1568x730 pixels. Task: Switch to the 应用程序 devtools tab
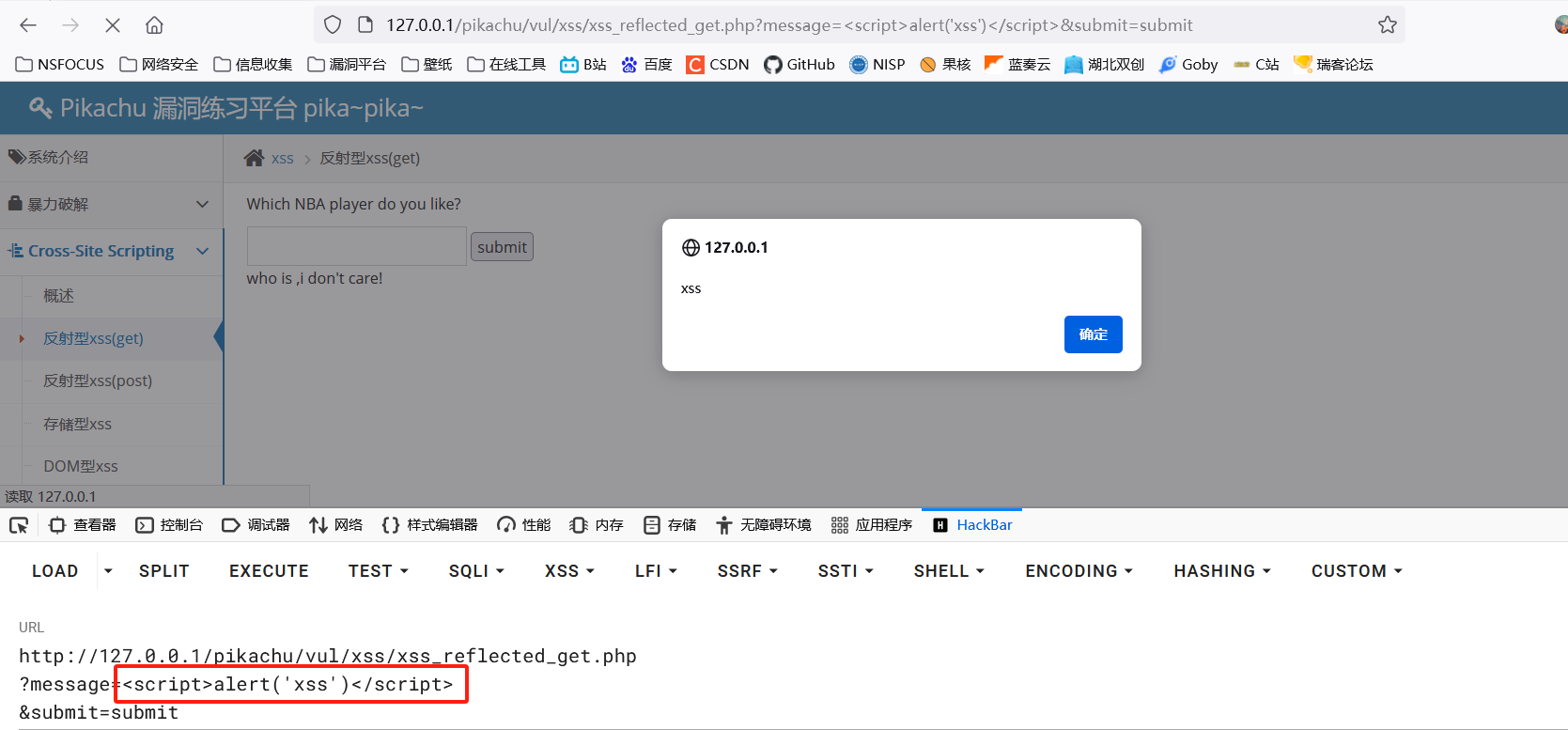tap(871, 525)
